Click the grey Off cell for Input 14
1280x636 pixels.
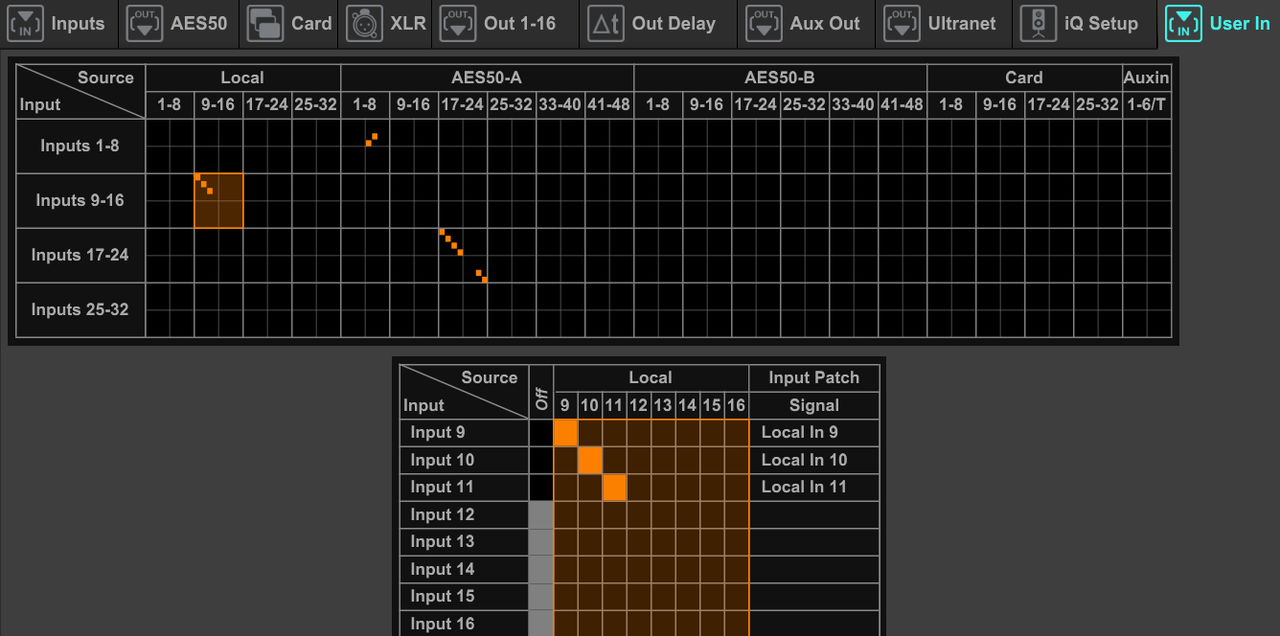pyautogui.click(x=541, y=569)
